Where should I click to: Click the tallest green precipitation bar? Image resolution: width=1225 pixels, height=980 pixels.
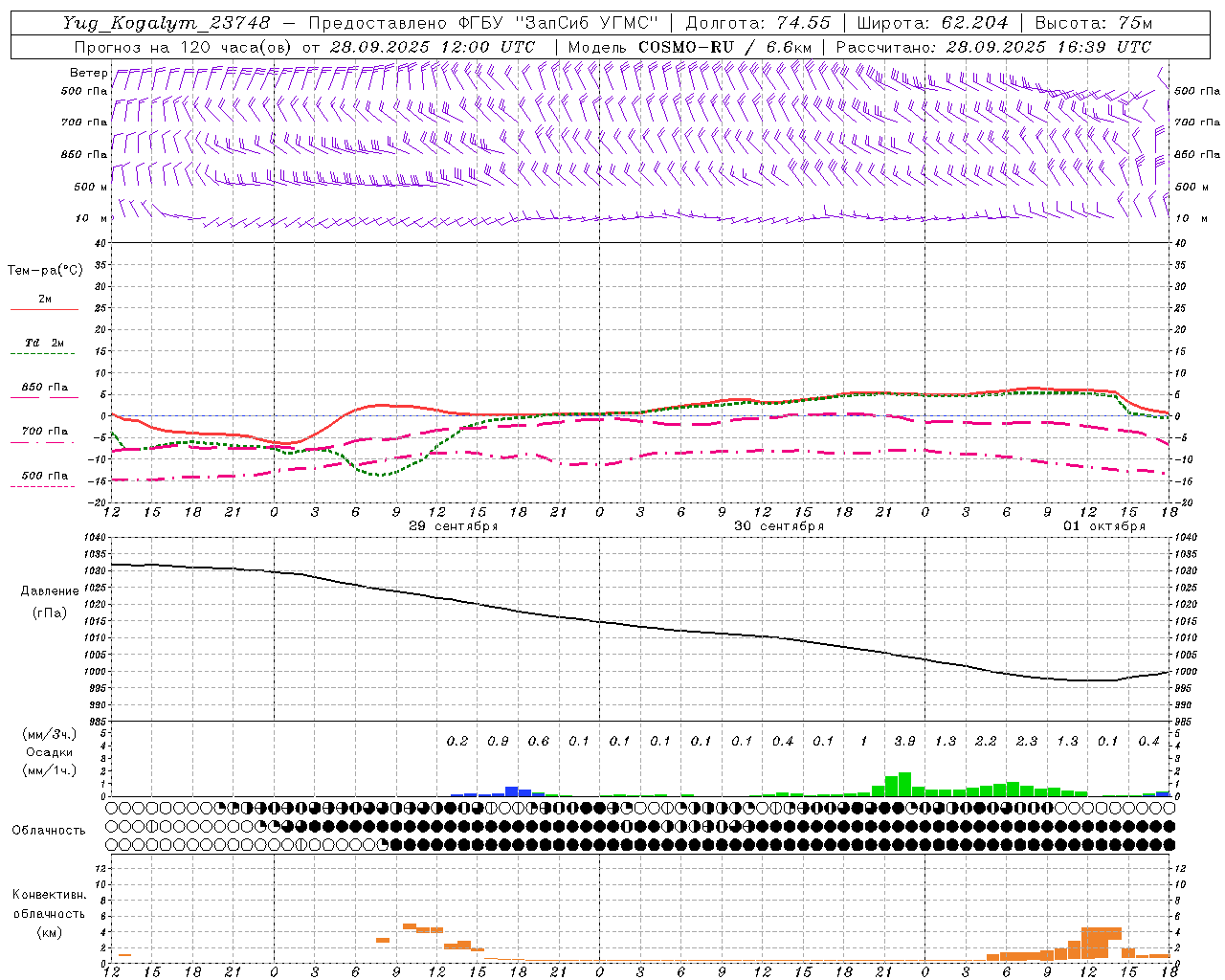coord(904,784)
